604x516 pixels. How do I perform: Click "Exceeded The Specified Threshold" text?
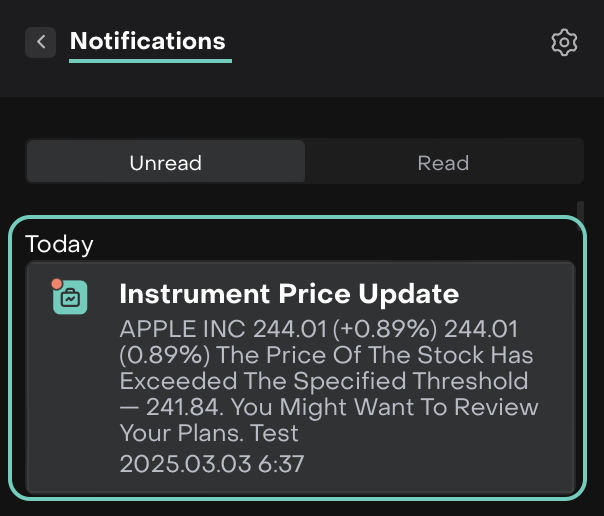323,381
